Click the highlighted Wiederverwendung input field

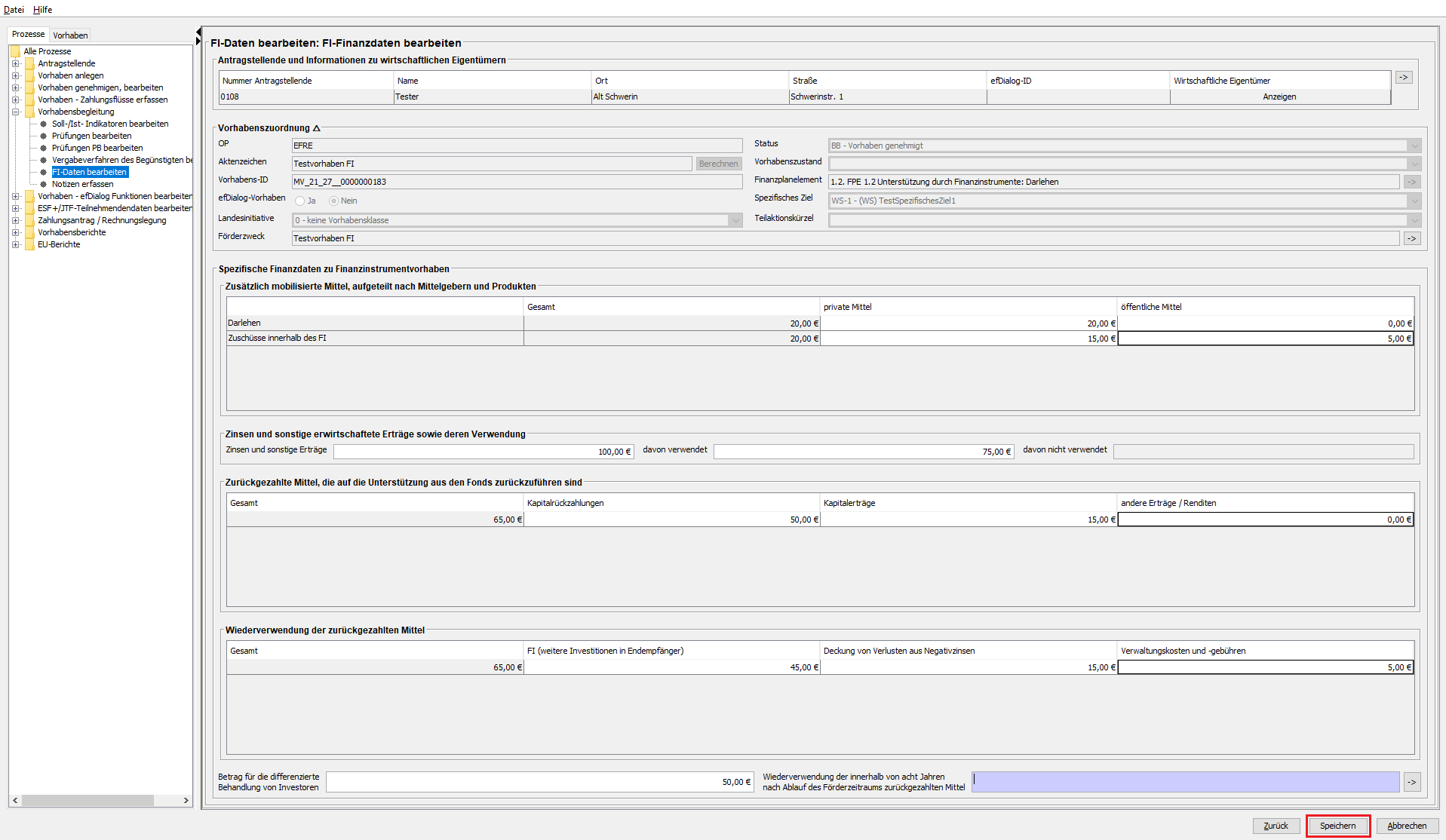click(x=1186, y=782)
